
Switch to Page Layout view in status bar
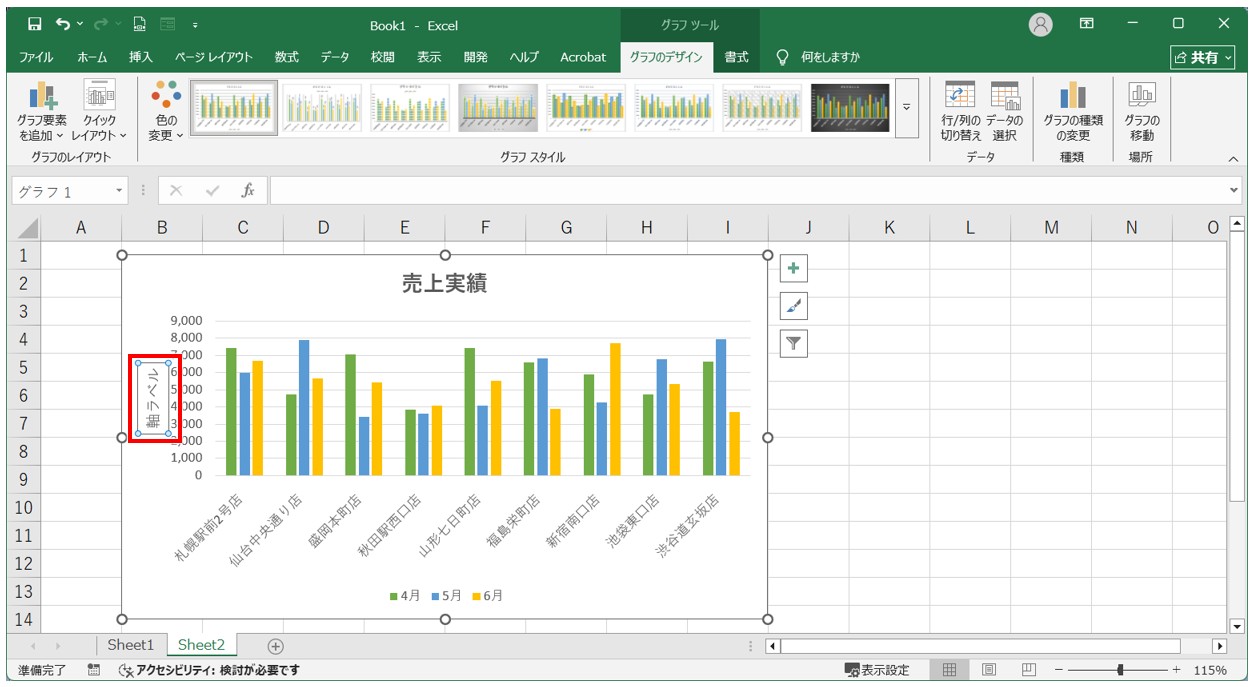[x=989, y=670]
